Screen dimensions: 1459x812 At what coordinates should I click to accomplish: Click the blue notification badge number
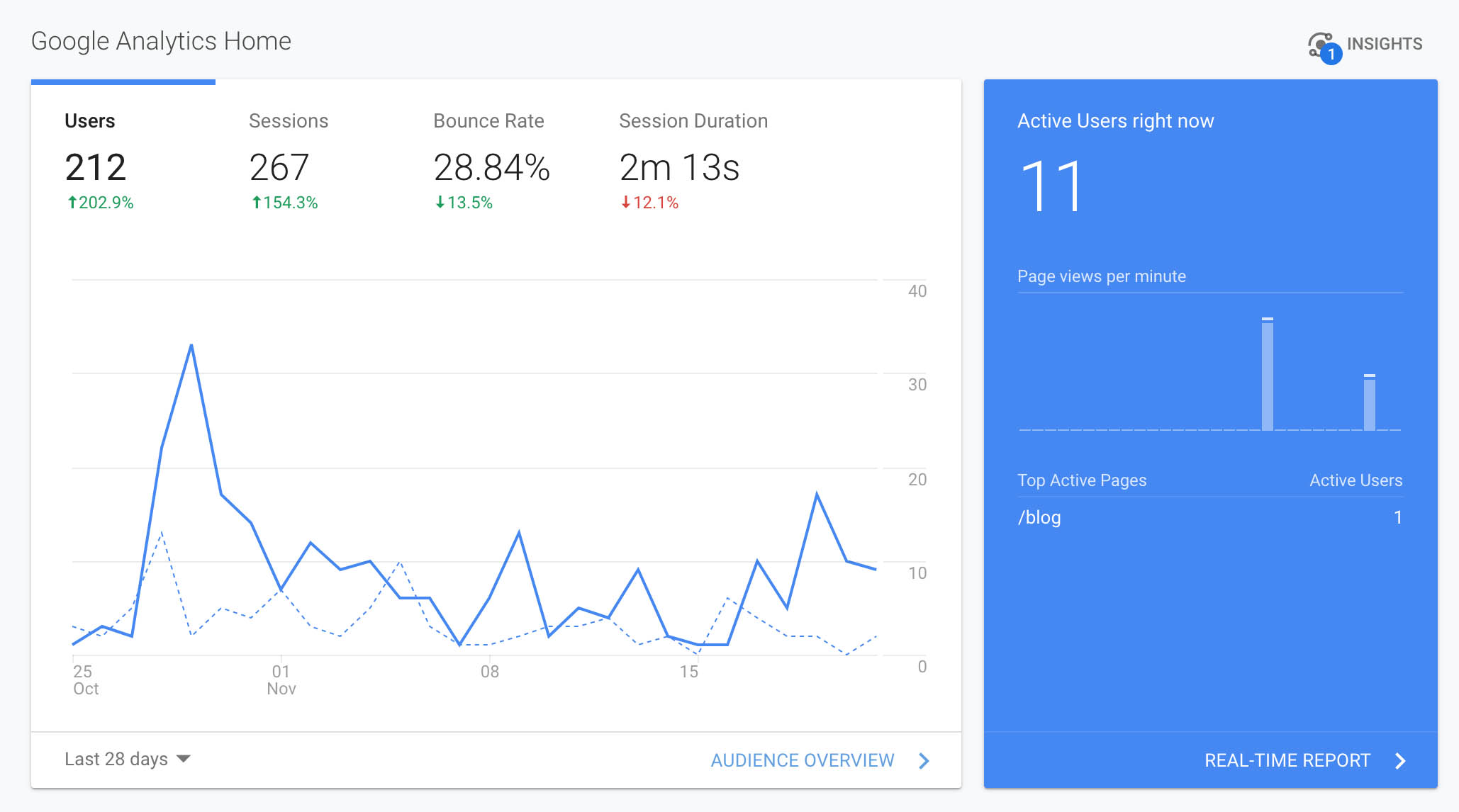point(1331,55)
